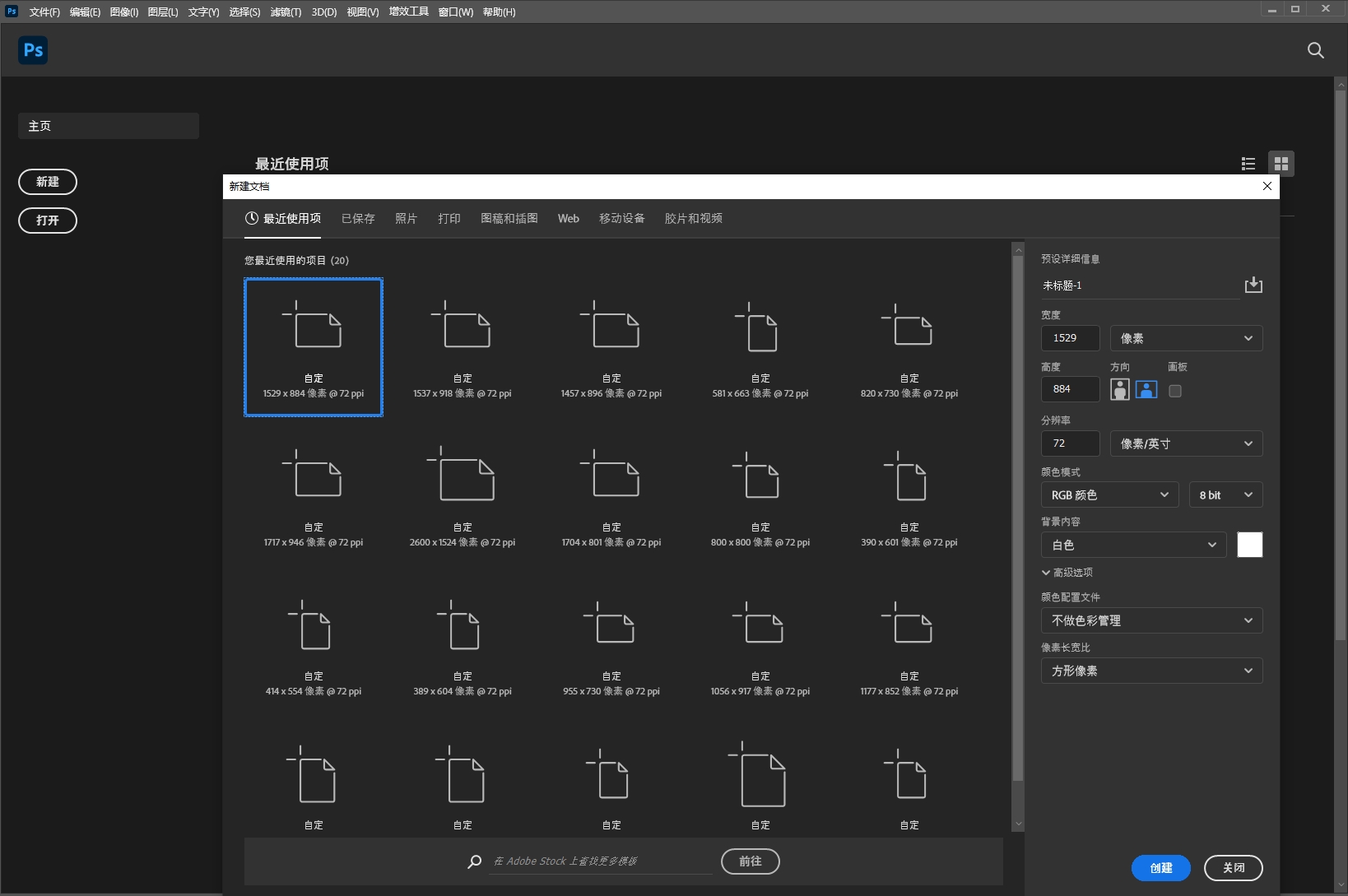Switch to list view icon
This screenshot has width=1348, height=896.
coord(1248,164)
